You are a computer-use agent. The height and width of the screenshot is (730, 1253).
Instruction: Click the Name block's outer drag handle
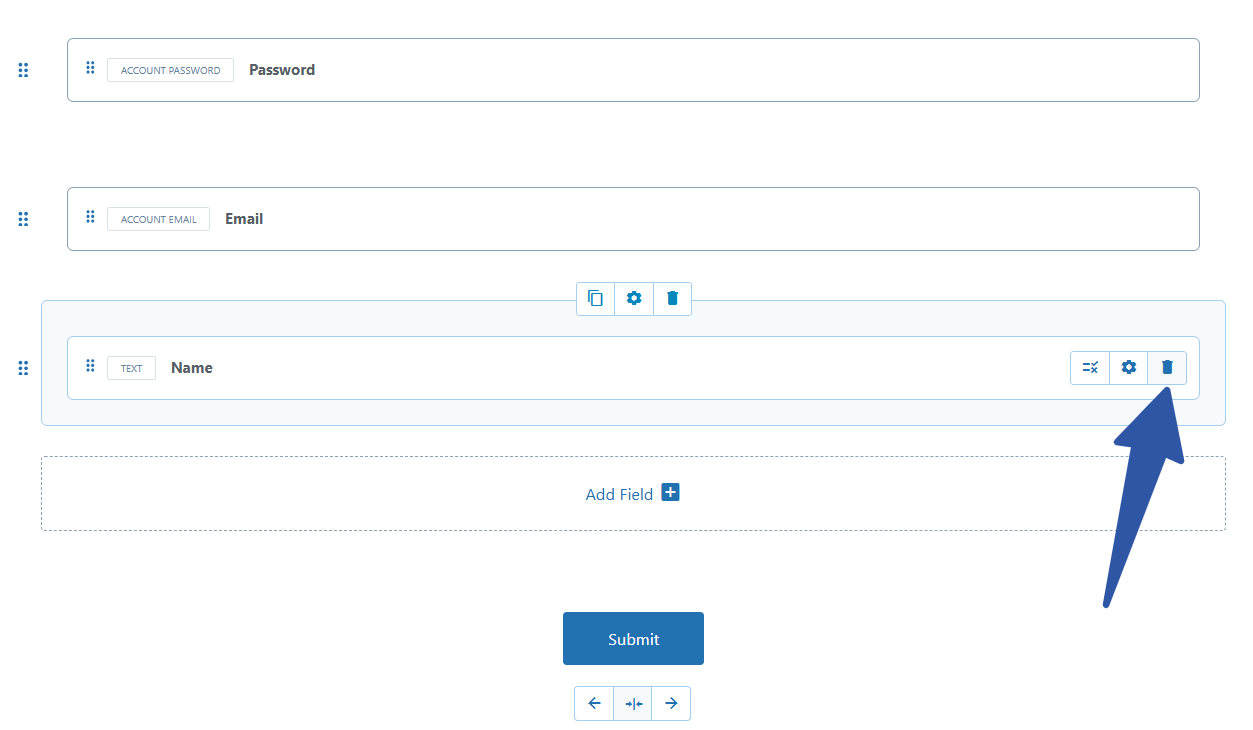point(23,368)
